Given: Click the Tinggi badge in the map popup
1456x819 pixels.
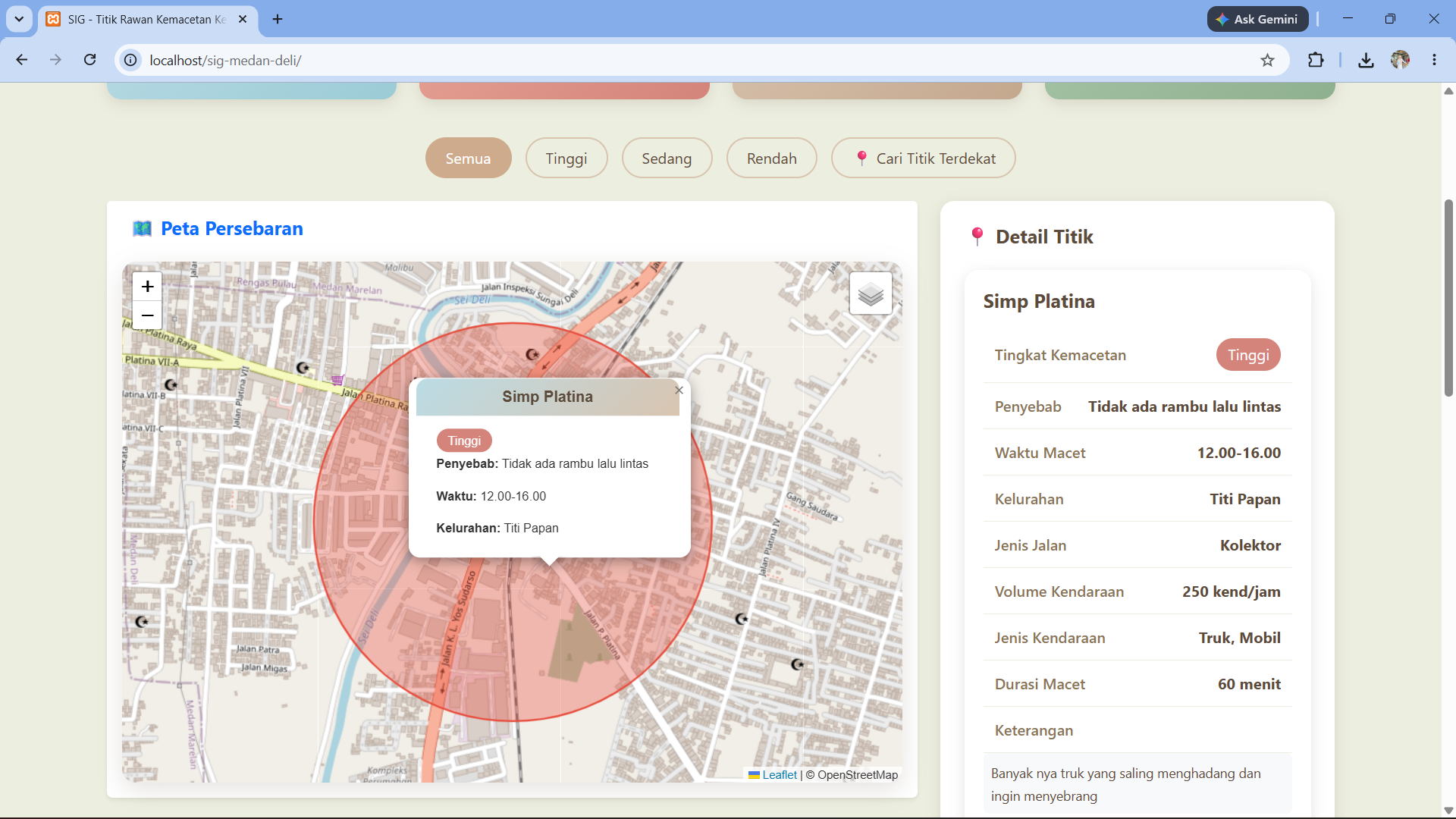Looking at the screenshot, I should click(x=464, y=441).
